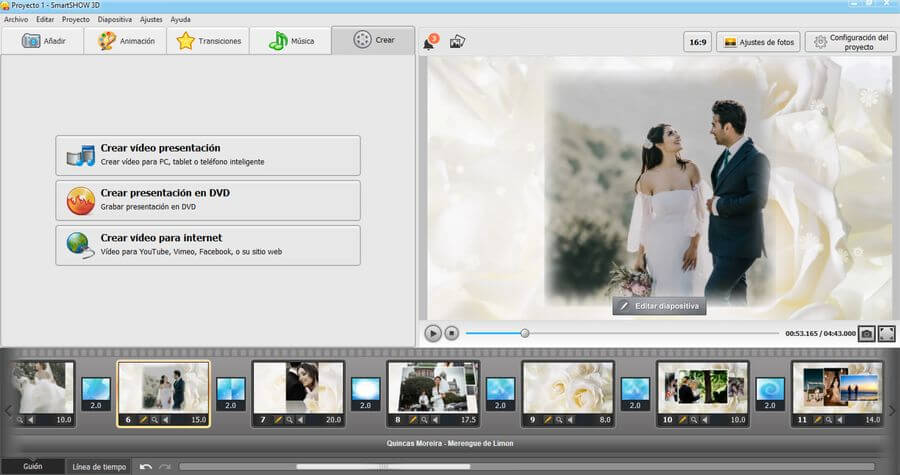
Task: Open the notifications bell icon
Action: [429, 41]
